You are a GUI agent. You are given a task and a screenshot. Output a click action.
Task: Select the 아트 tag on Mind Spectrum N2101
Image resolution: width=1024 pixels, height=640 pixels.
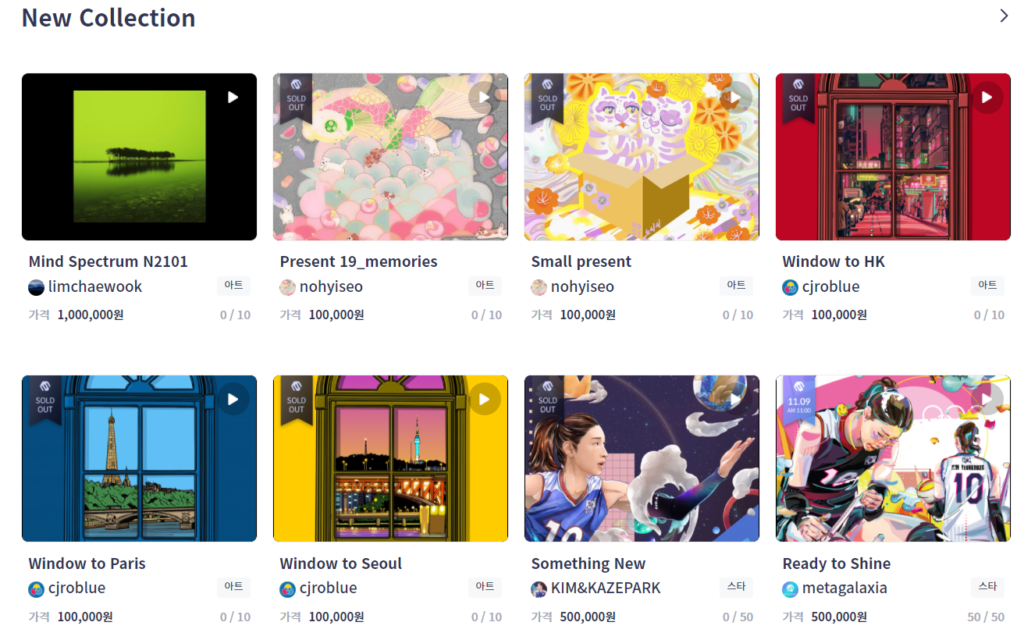(233, 285)
